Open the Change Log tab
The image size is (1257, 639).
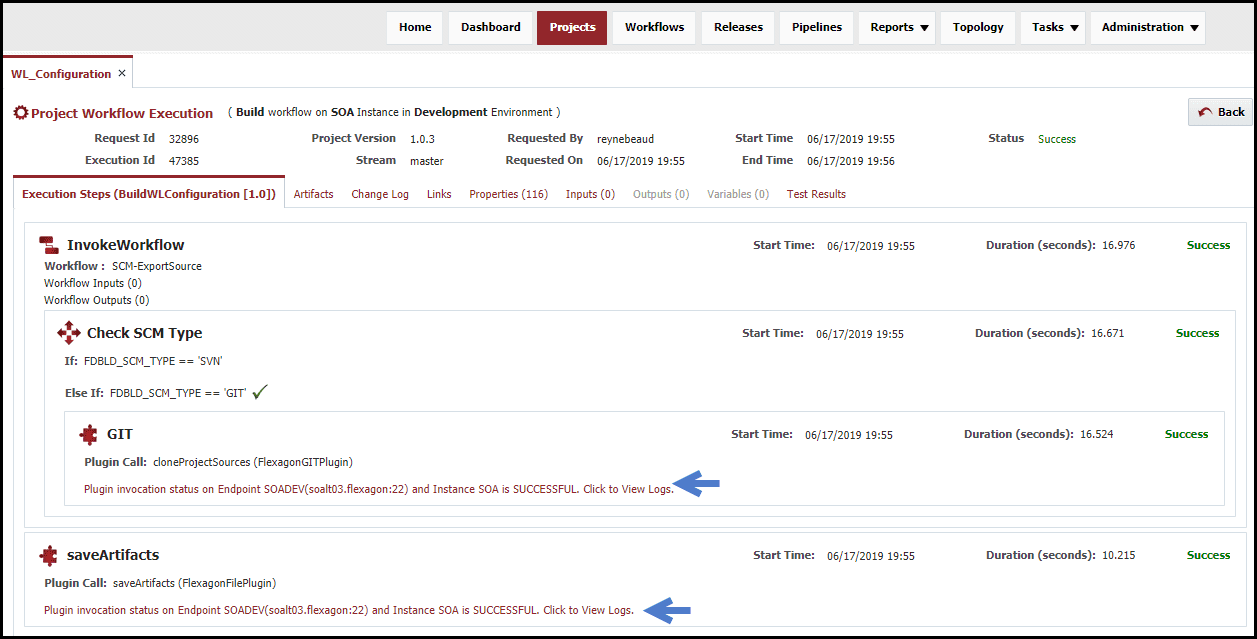(x=380, y=194)
